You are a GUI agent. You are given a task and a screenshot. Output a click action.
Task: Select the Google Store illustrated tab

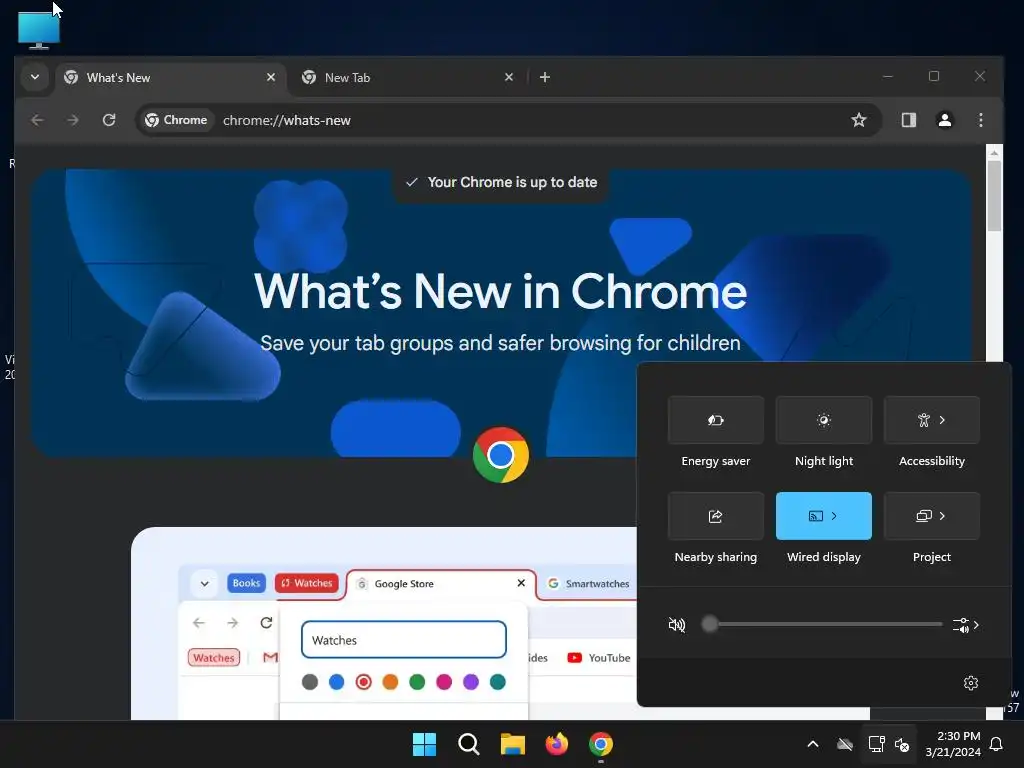pyautogui.click(x=441, y=584)
